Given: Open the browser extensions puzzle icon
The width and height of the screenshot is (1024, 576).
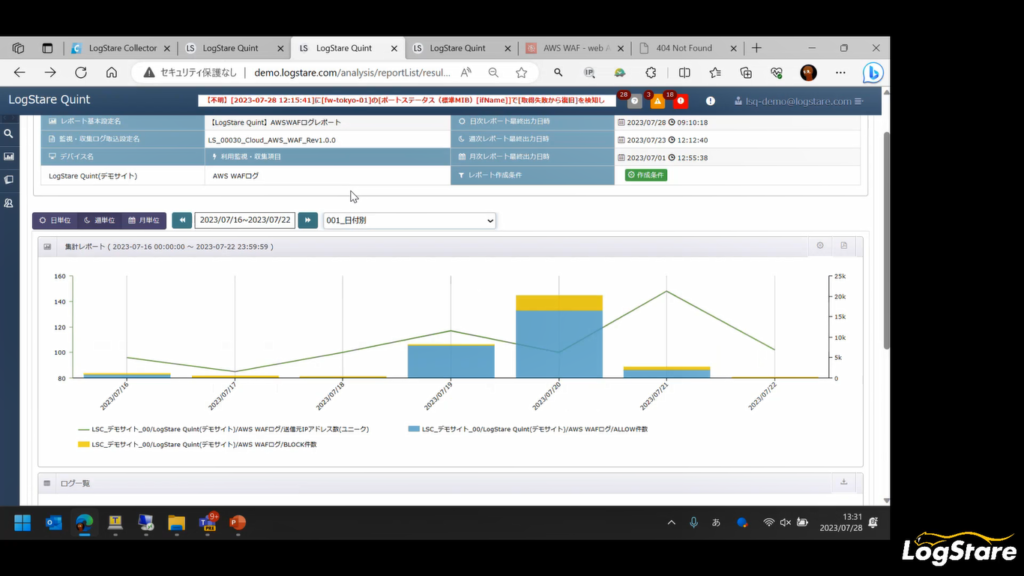Looking at the screenshot, I should click(650, 72).
